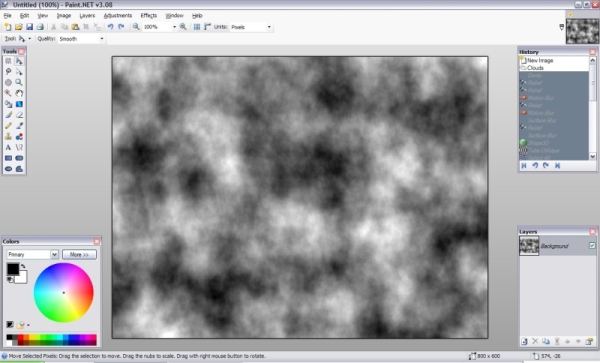Image resolution: width=600 pixels, height=363 pixels.
Task: Toggle Background layer visibility checkbox
Action: coord(592,246)
